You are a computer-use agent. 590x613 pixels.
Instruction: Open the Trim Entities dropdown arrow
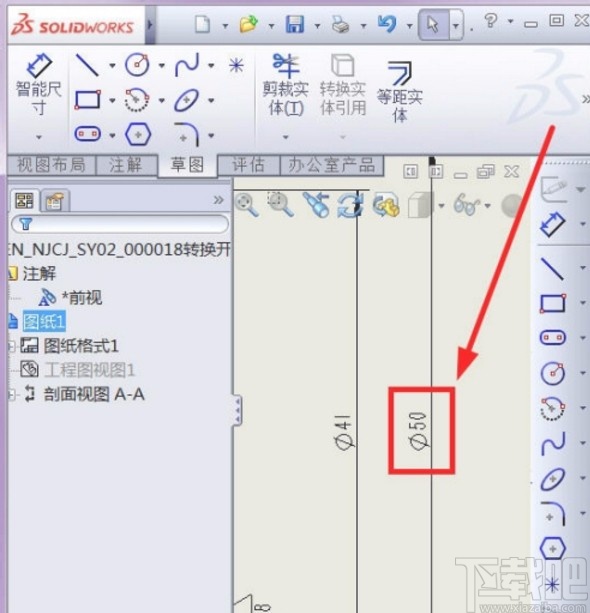point(286,137)
